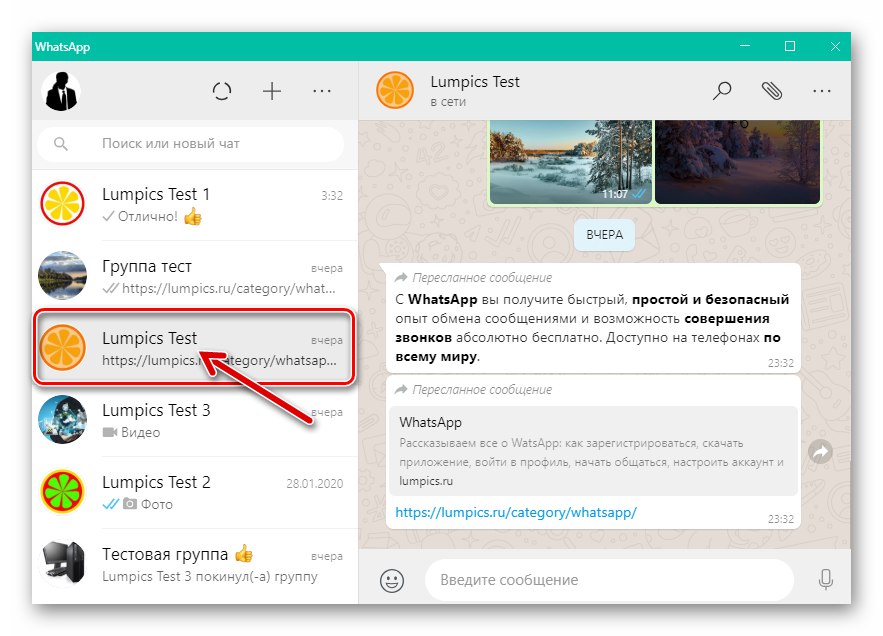Search within this conversation using magnifier
This screenshot has width=883, height=636.
pyautogui.click(x=722, y=91)
